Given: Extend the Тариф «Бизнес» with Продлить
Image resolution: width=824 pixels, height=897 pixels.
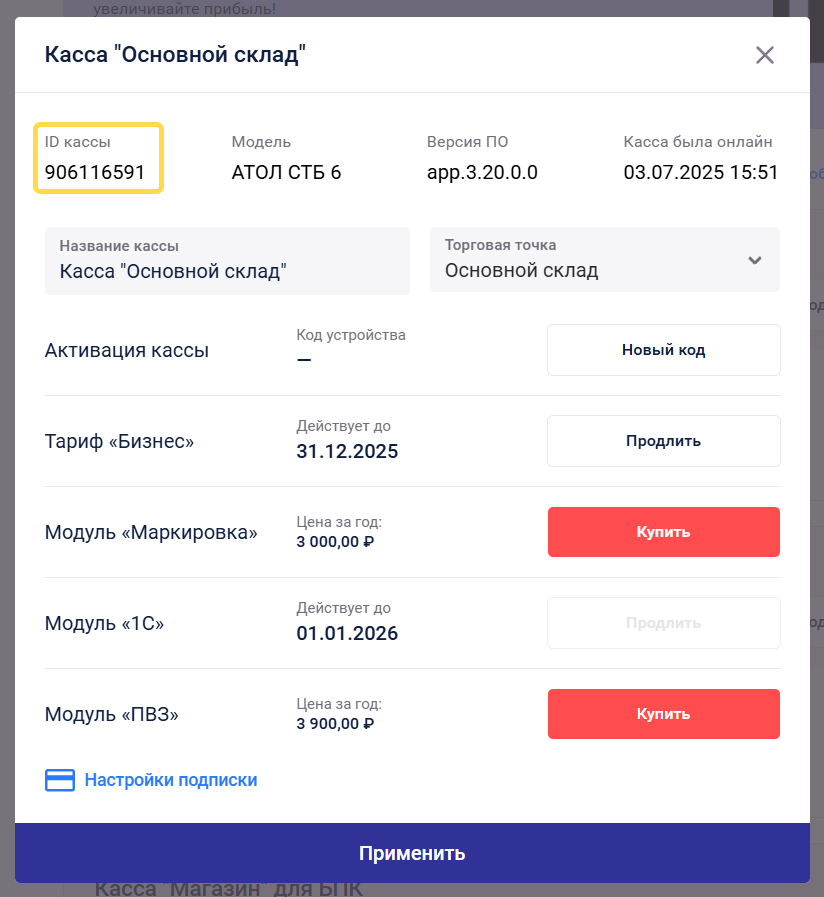Looking at the screenshot, I should point(663,441).
